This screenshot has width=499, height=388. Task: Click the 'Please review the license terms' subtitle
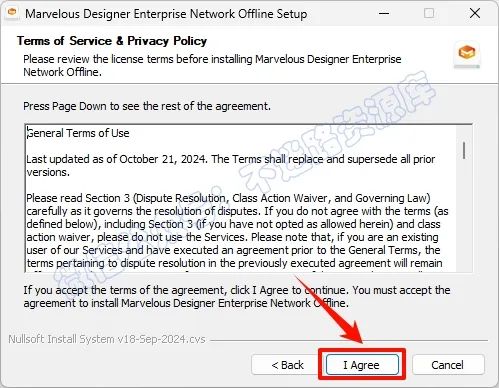click(x=212, y=66)
